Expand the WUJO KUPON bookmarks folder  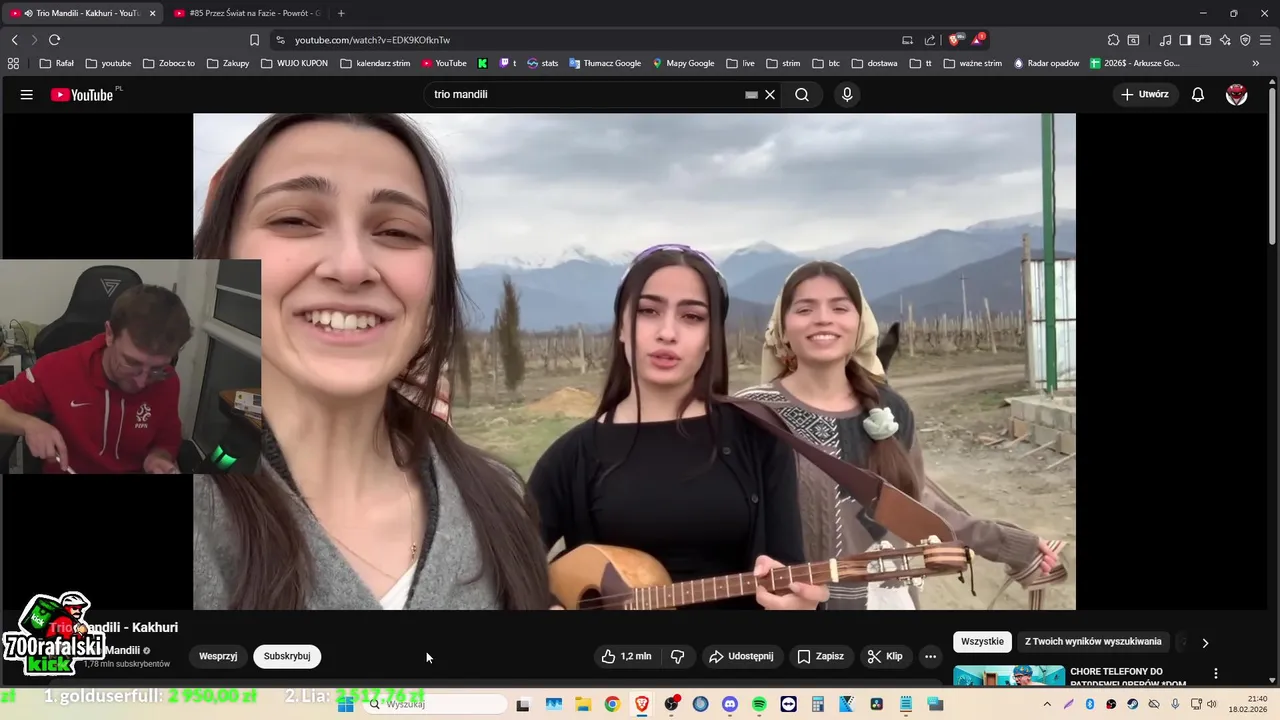pos(294,63)
